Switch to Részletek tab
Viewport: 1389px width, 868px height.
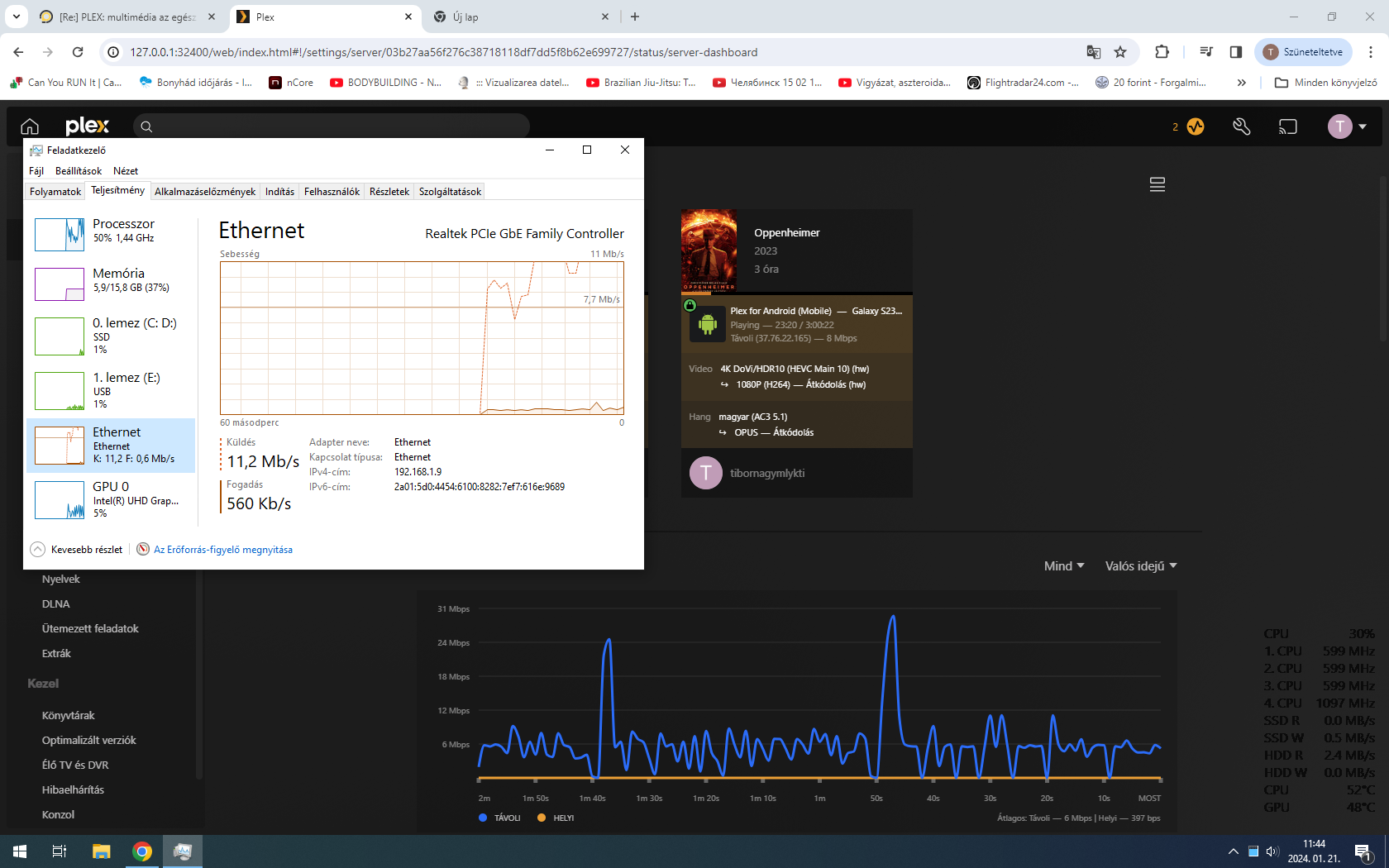click(389, 192)
